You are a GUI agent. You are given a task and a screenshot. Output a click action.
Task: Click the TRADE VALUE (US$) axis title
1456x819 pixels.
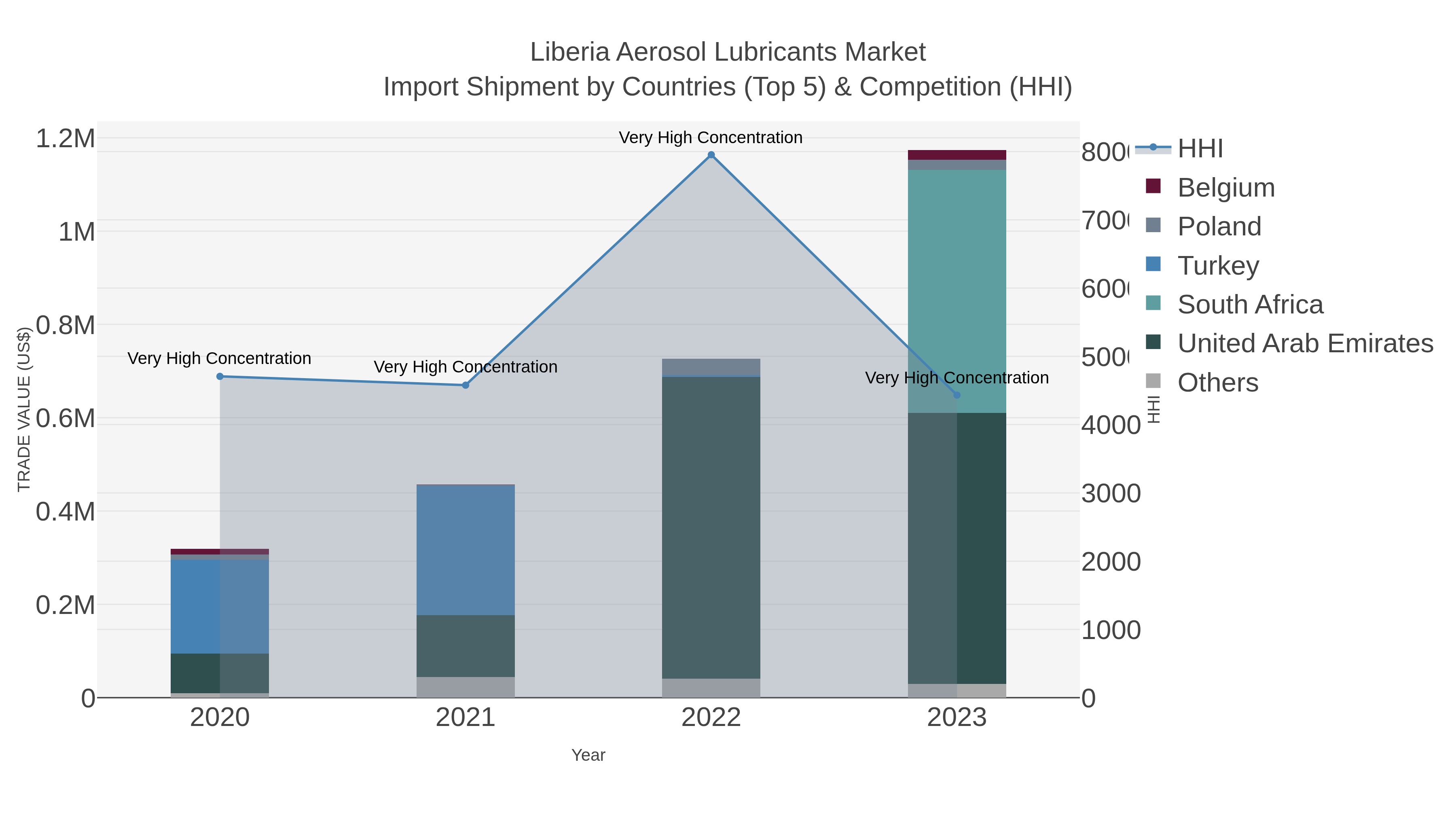click(x=24, y=409)
